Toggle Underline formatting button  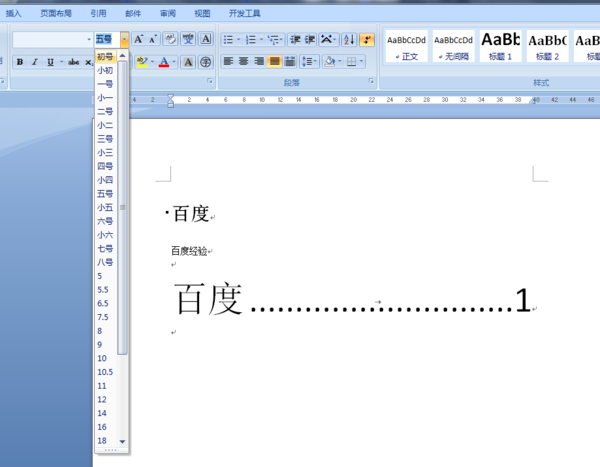50,62
